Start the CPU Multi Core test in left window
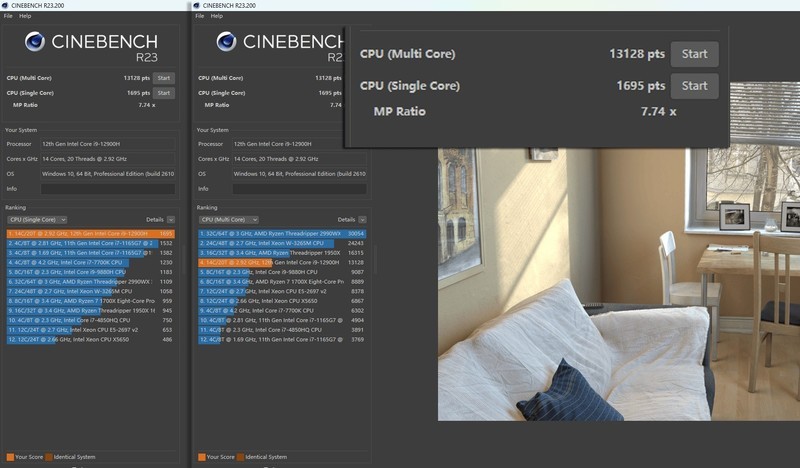This screenshot has height=468, width=800. 164,78
